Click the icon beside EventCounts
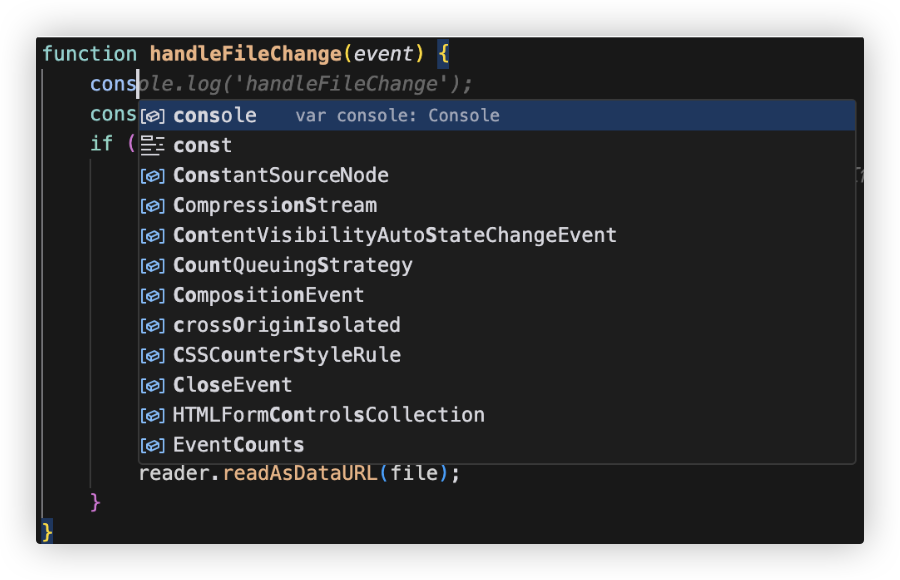Image resolution: width=900 pixels, height=580 pixels. [x=152, y=446]
